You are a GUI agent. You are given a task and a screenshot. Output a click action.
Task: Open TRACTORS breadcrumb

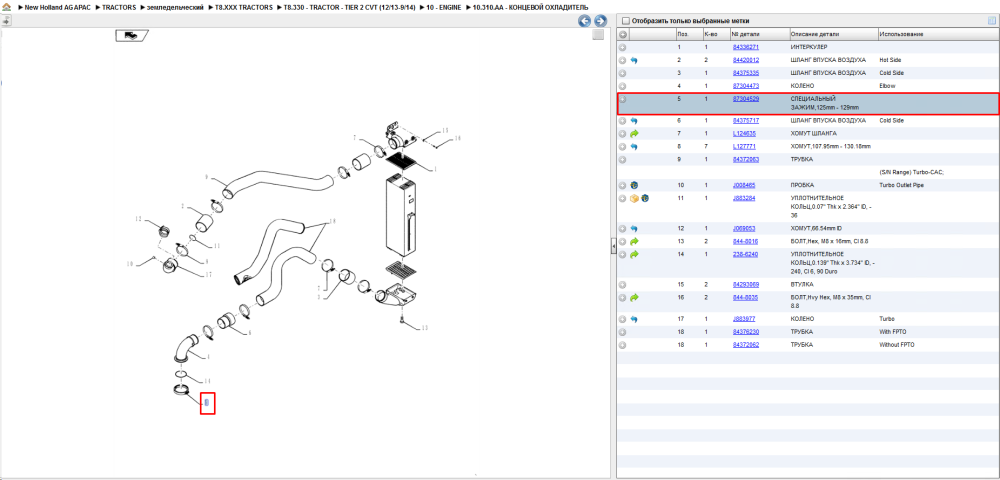pos(119,7)
